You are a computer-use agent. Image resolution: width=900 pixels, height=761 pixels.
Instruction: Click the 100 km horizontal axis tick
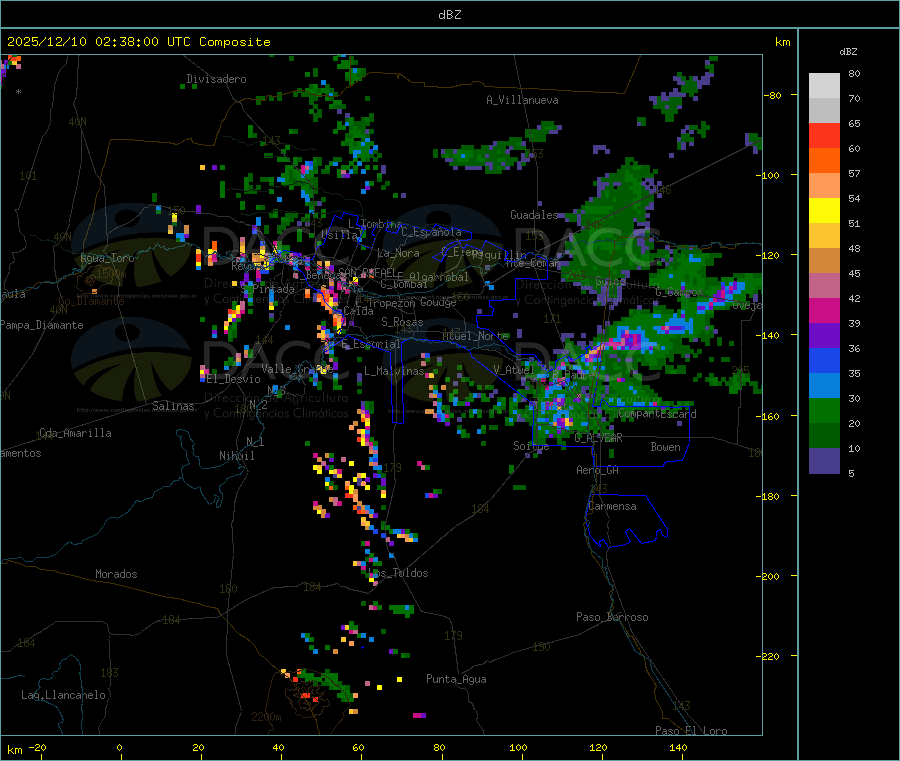pos(518,747)
